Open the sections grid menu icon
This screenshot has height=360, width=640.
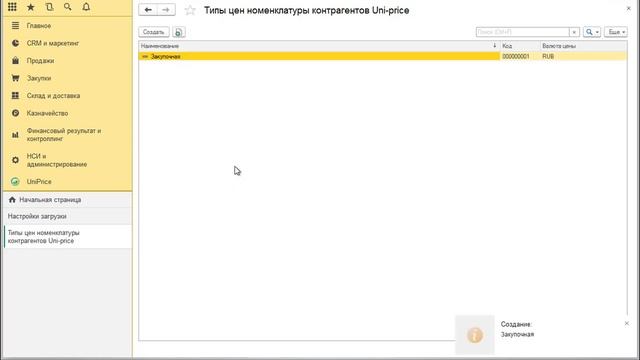coord(12,7)
